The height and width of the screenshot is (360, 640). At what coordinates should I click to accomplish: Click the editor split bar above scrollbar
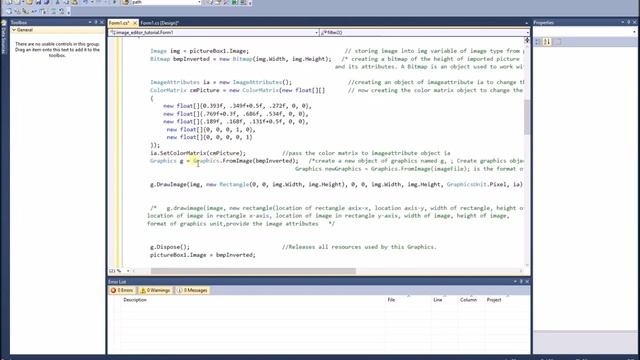pos(527,40)
